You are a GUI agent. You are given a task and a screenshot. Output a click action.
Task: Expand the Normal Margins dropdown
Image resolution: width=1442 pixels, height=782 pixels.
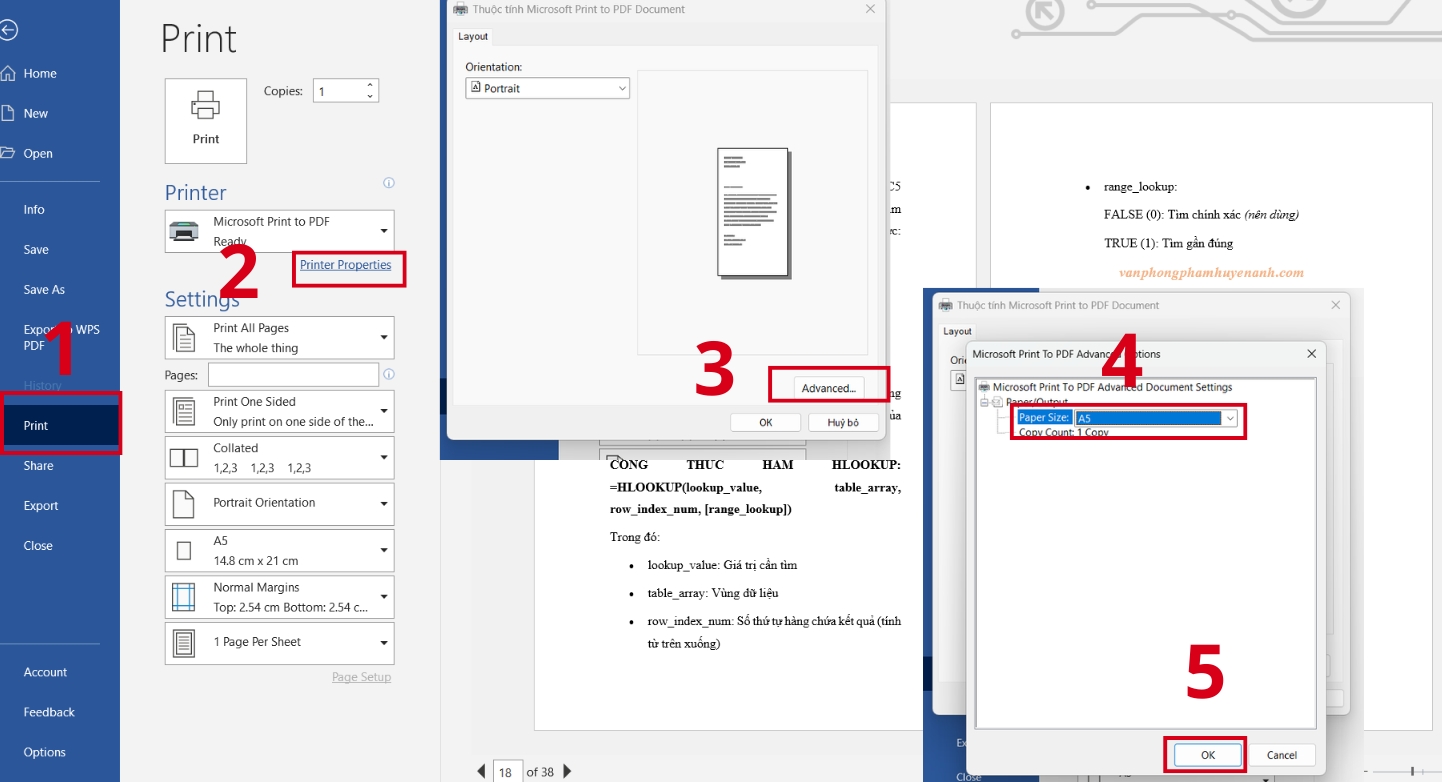coord(280,597)
